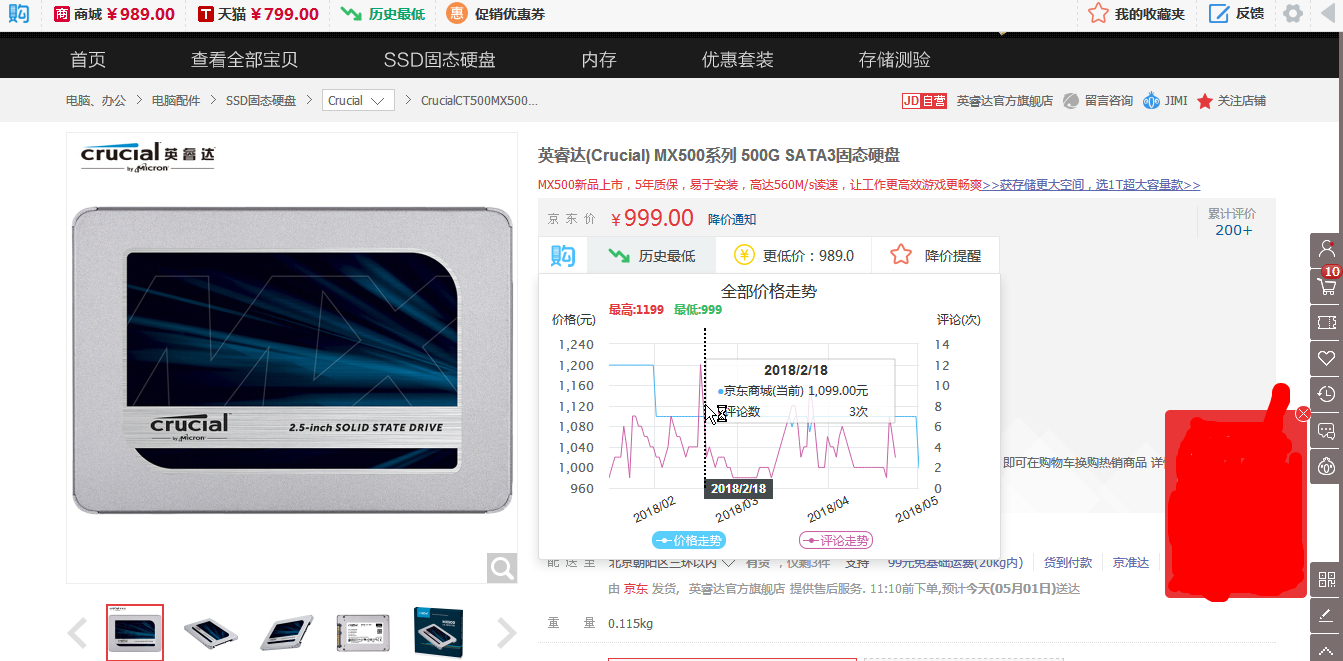
Task: Click 京准达 service link
Action: click(x=1131, y=563)
